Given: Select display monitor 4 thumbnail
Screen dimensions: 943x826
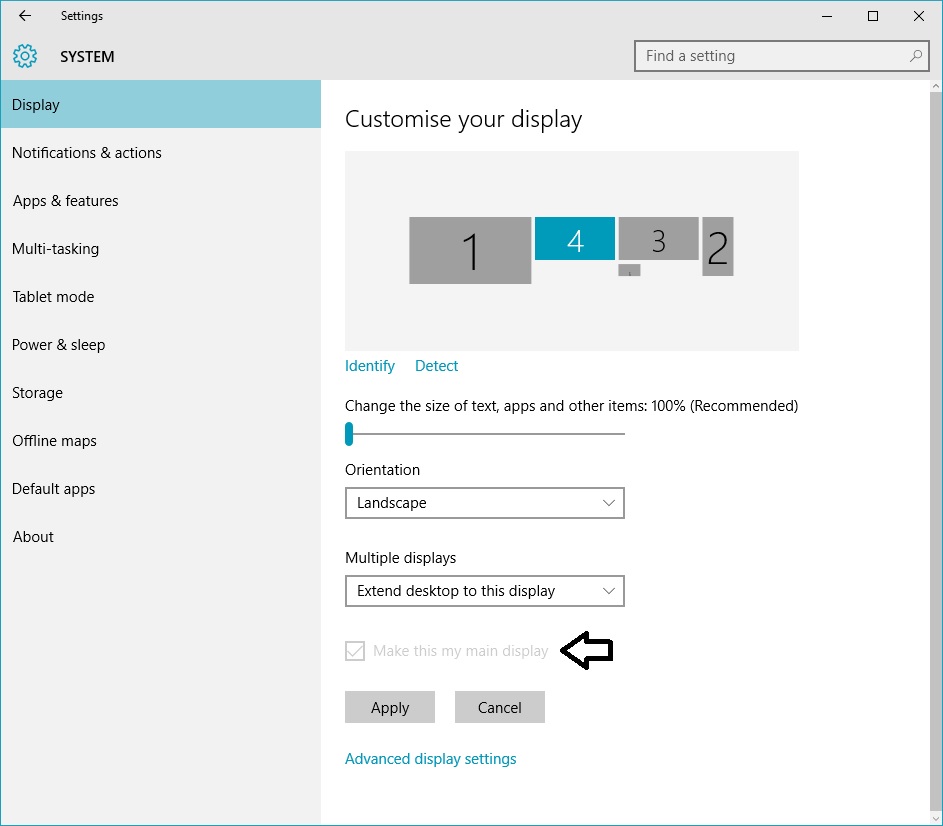Looking at the screenshot, I should coord(574,239).
